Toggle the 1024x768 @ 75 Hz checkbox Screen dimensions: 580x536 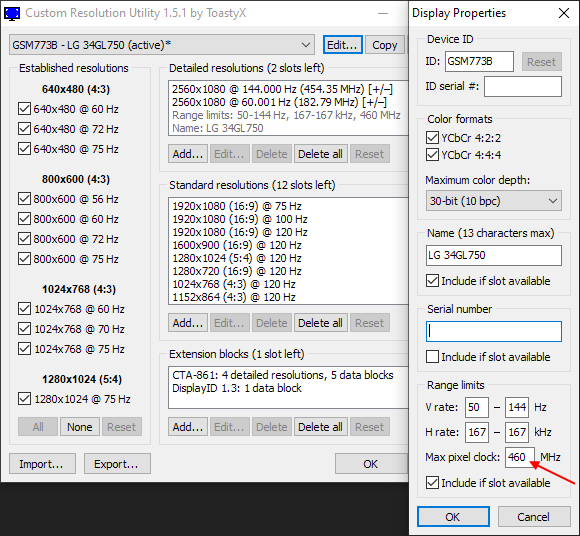pyautogui.click(x=24, y=348)
